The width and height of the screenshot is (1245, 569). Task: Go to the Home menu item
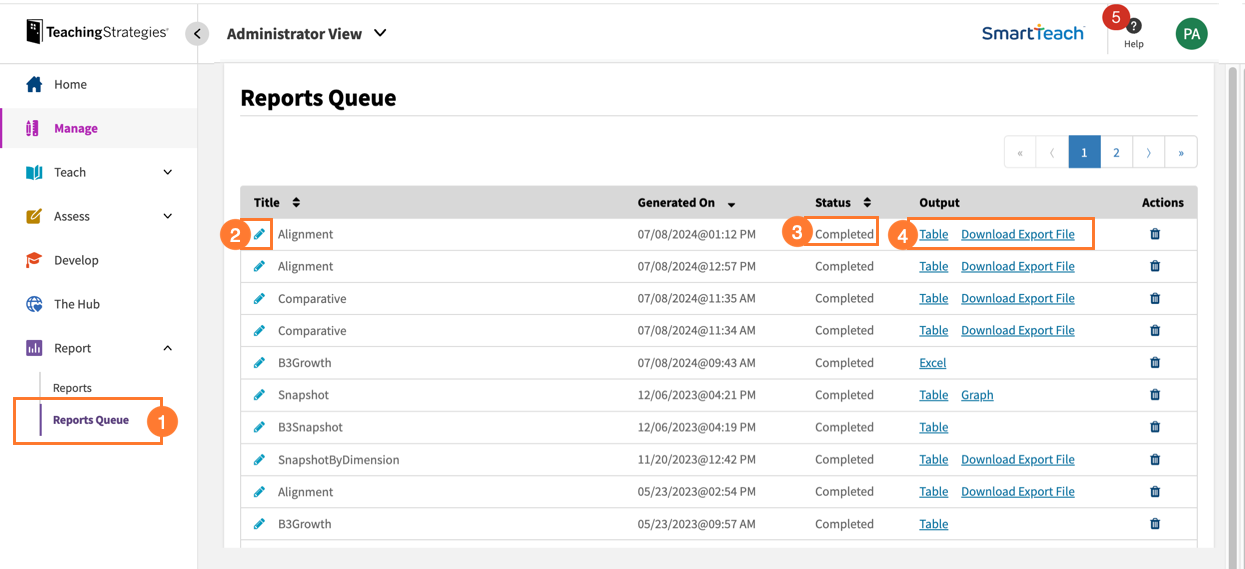(70, 84)
